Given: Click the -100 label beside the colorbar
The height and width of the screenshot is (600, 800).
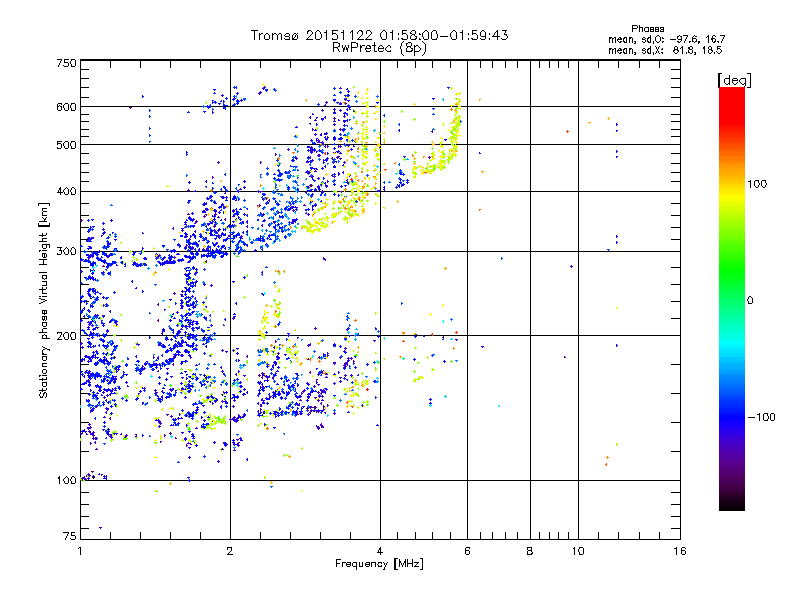Looking at the screenshot, I should pos(761,417).
